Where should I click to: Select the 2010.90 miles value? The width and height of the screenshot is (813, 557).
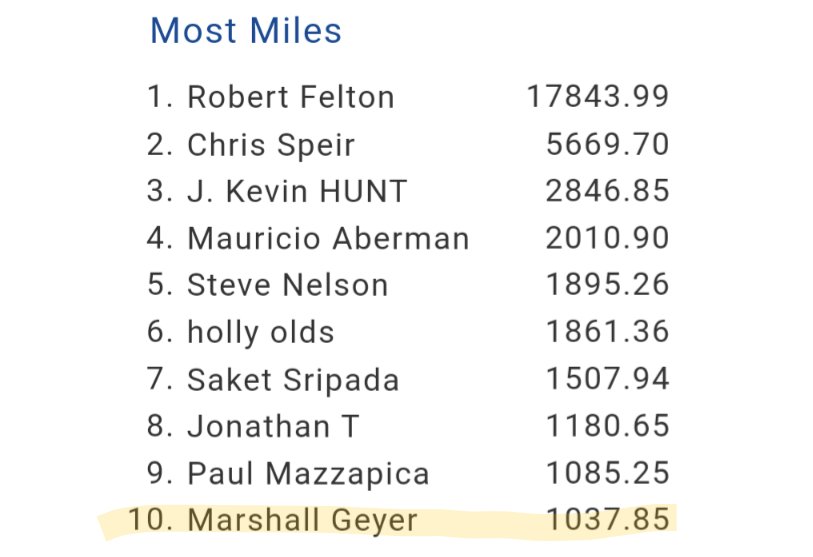pyautogui.click(x=607, y=238)
